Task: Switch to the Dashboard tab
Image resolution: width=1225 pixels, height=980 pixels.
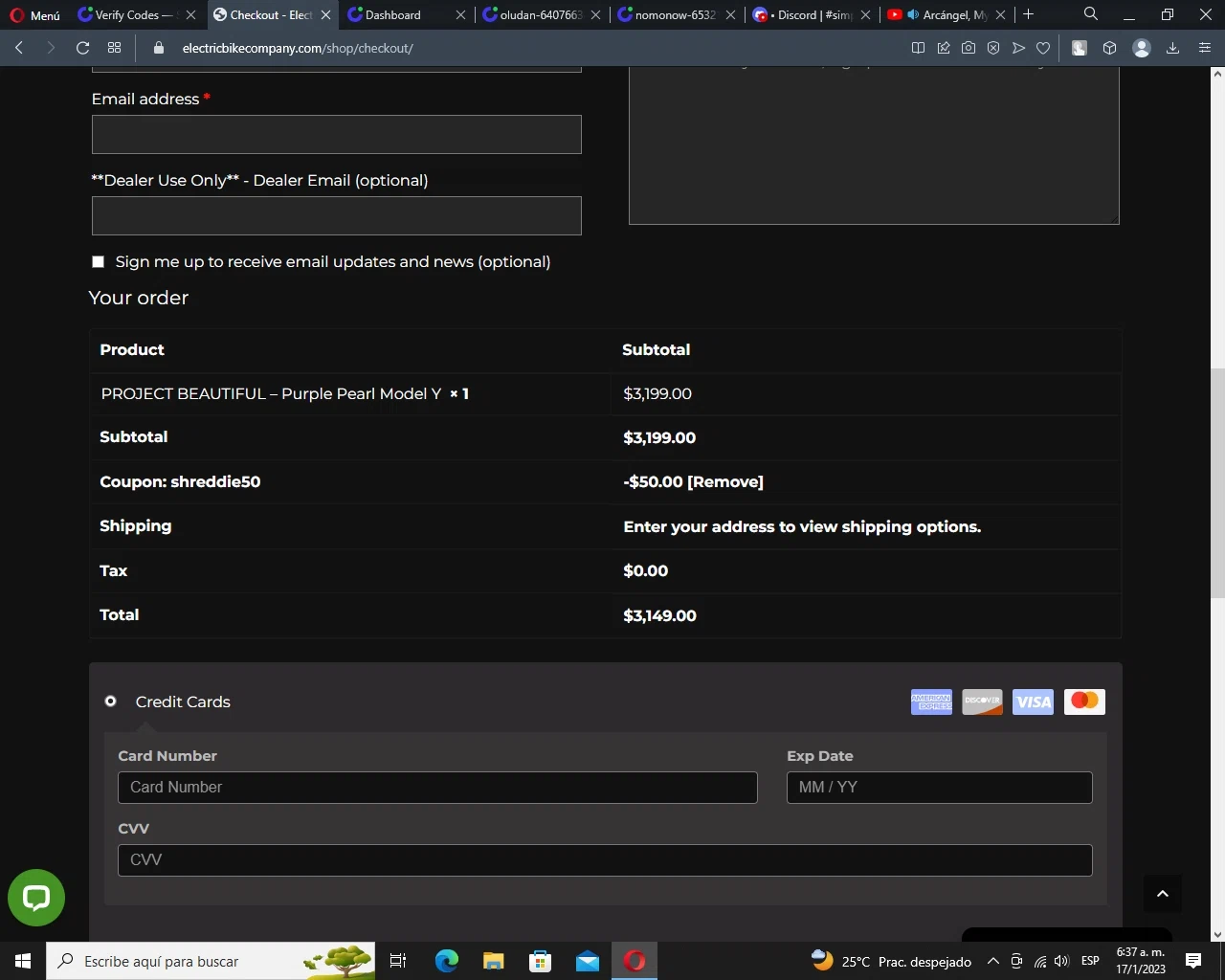Action: tap(393, 14)
